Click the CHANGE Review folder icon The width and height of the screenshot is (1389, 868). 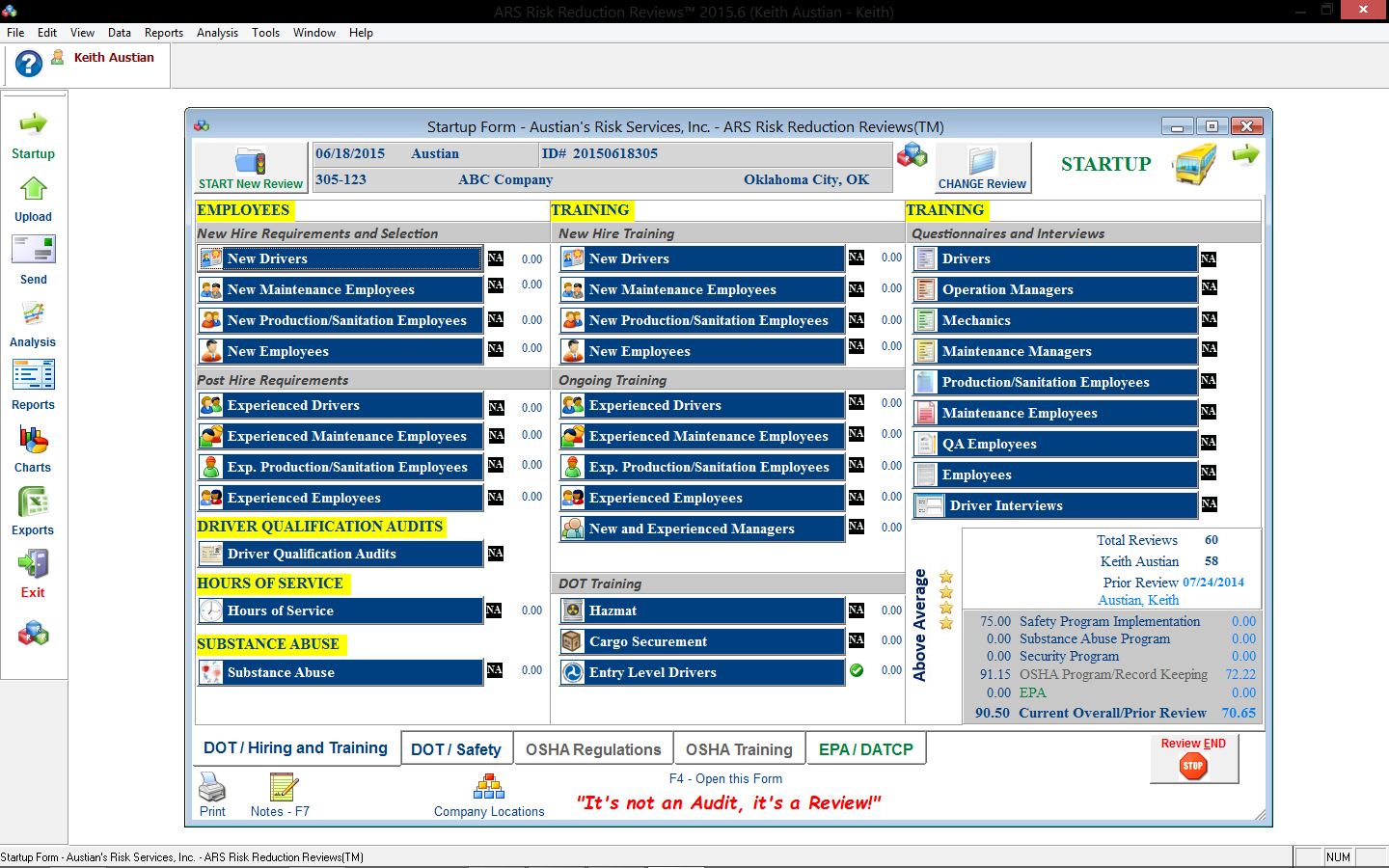[983, 161]
